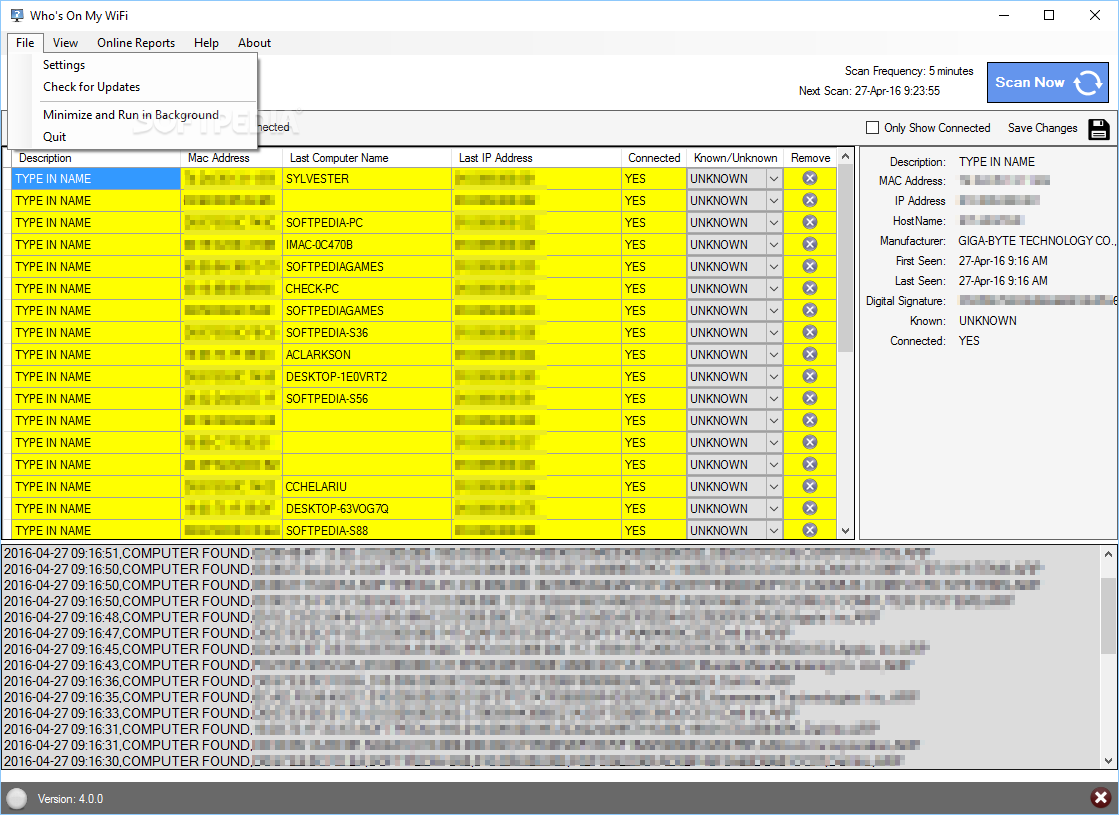Choose Settings from the File menu
This screenshot has height=815, width=1119.
64,65
